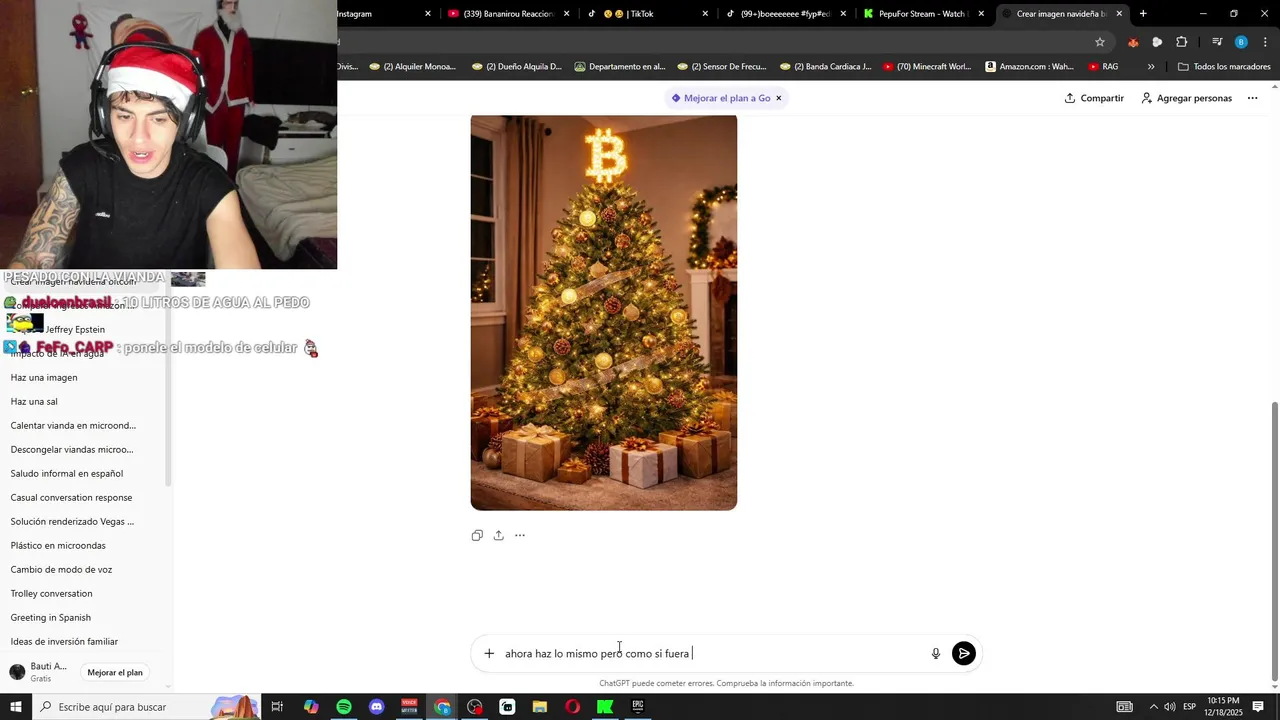
Task: Click the Agregar personas button
Action: [x=1187, y=98]
